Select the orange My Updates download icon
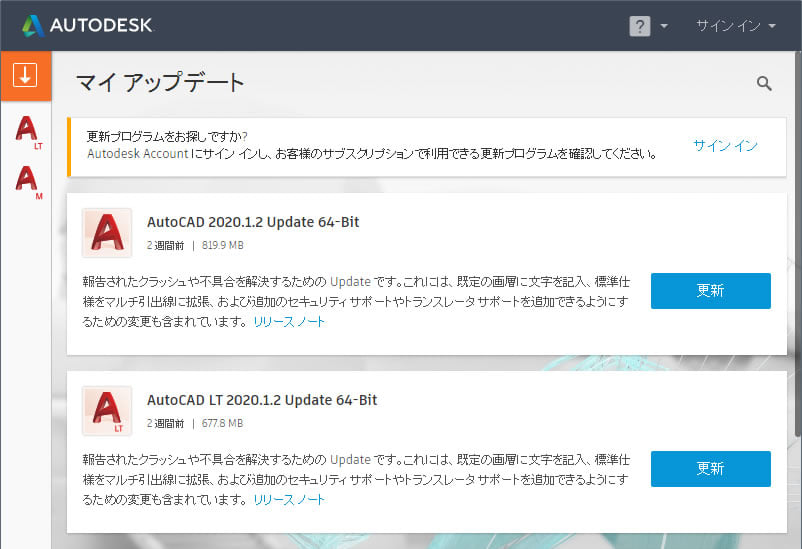The image size is (802, 549). pyautogui.click(x=26, y=75)
